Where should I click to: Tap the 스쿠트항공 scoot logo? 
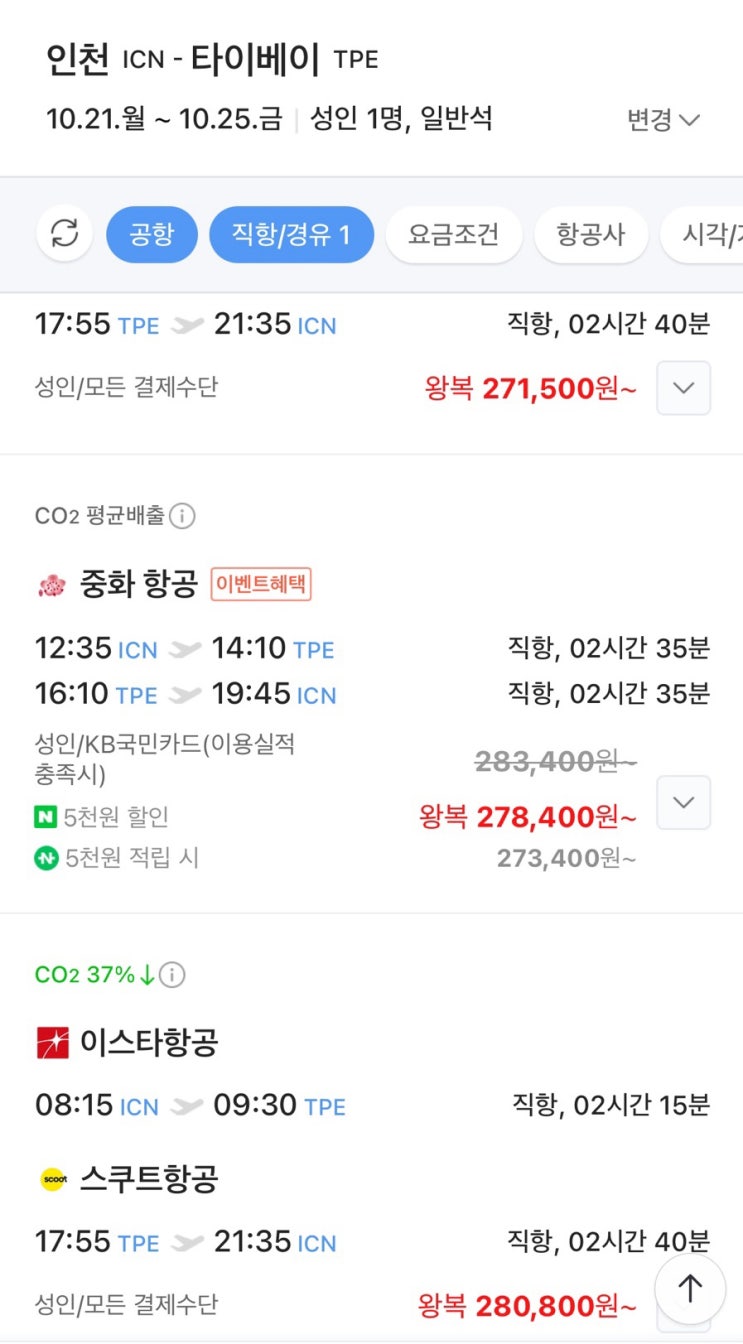[52, 1180]
